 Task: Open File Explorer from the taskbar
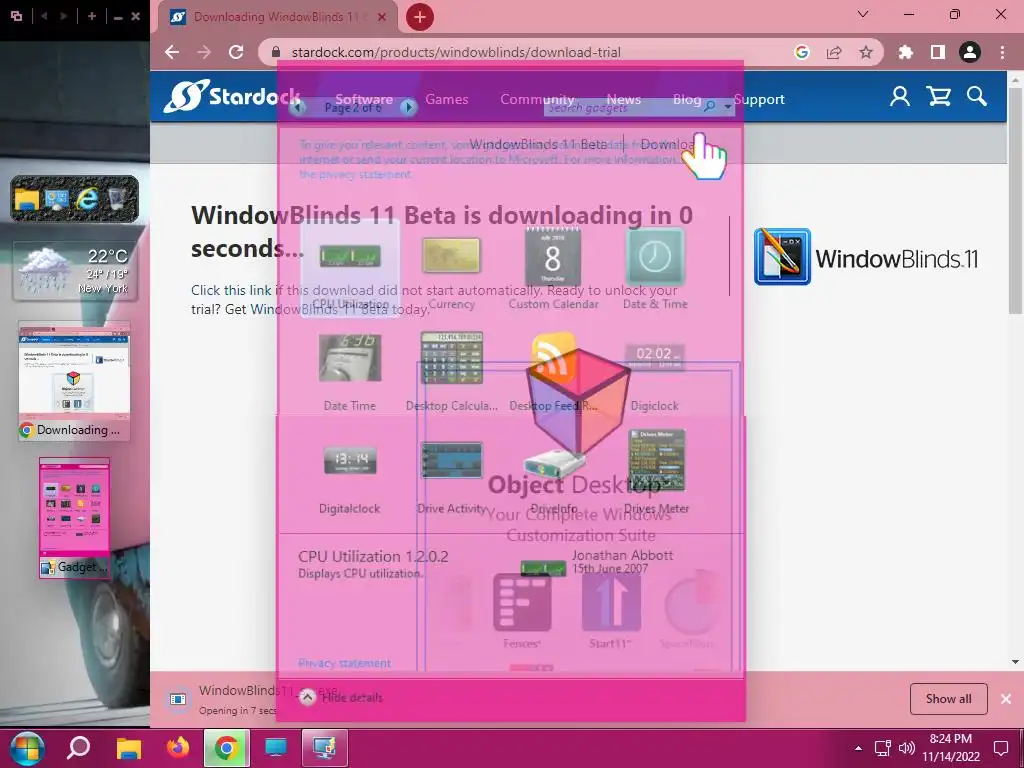pos(129,748)
